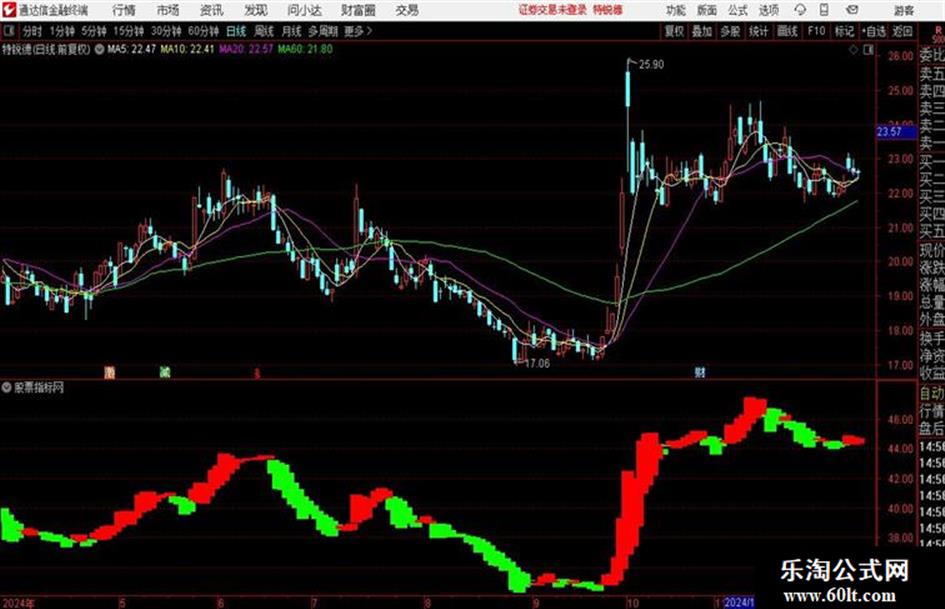Switch to the 分时 chart tab

coord(32,31)
